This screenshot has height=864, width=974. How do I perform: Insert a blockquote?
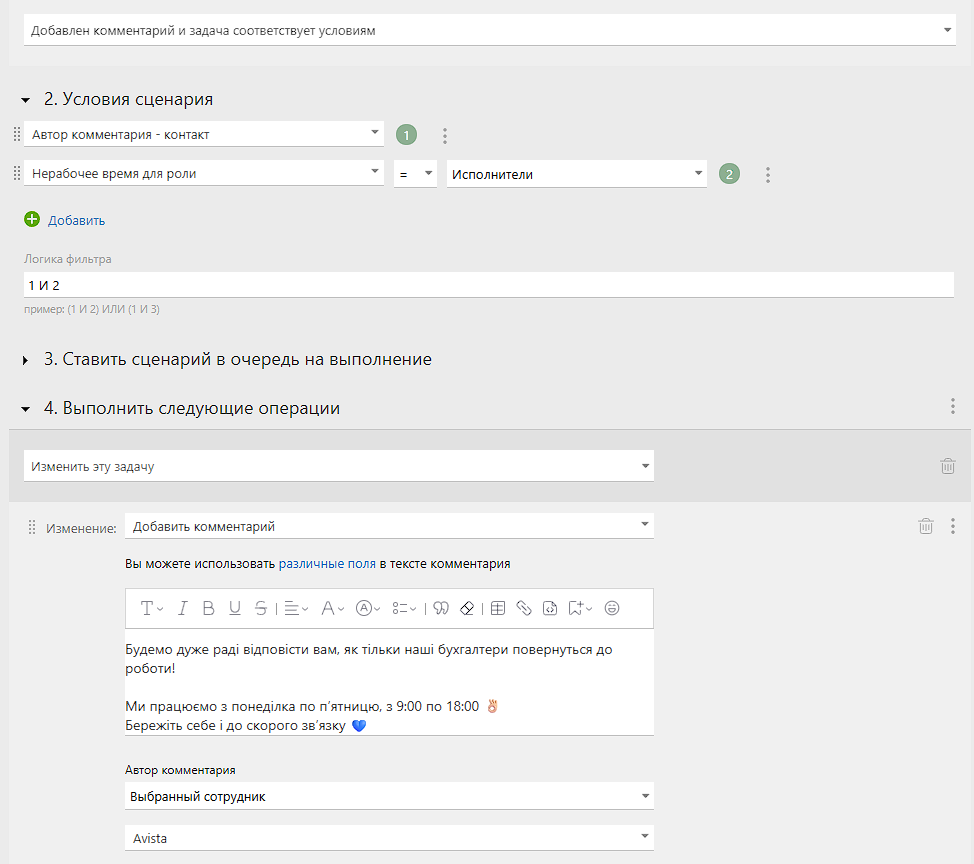coord(441,608)
